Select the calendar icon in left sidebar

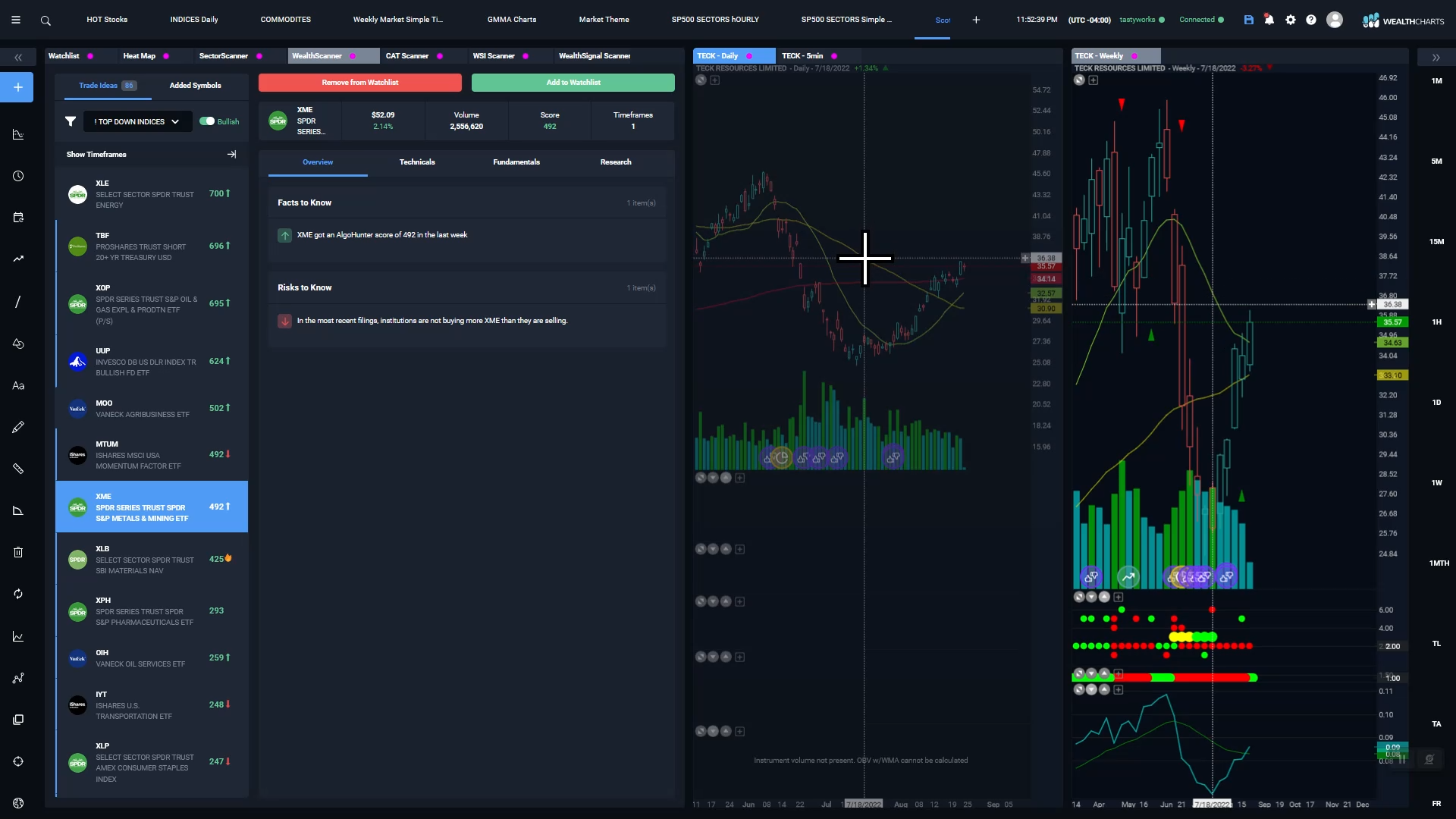pos(18,218)
